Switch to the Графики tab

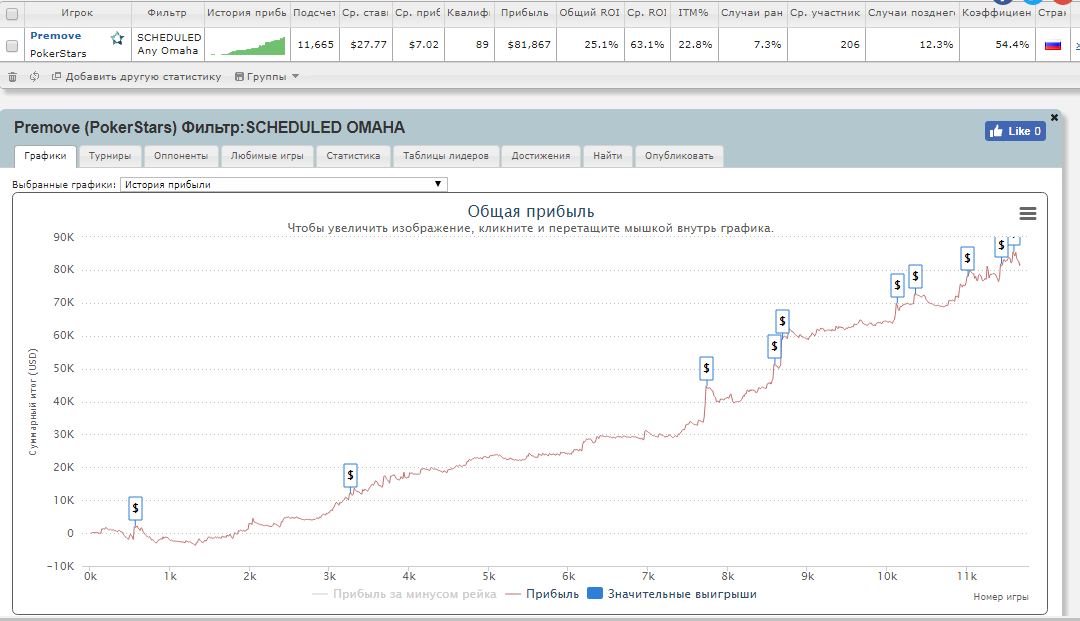point(45,156)
